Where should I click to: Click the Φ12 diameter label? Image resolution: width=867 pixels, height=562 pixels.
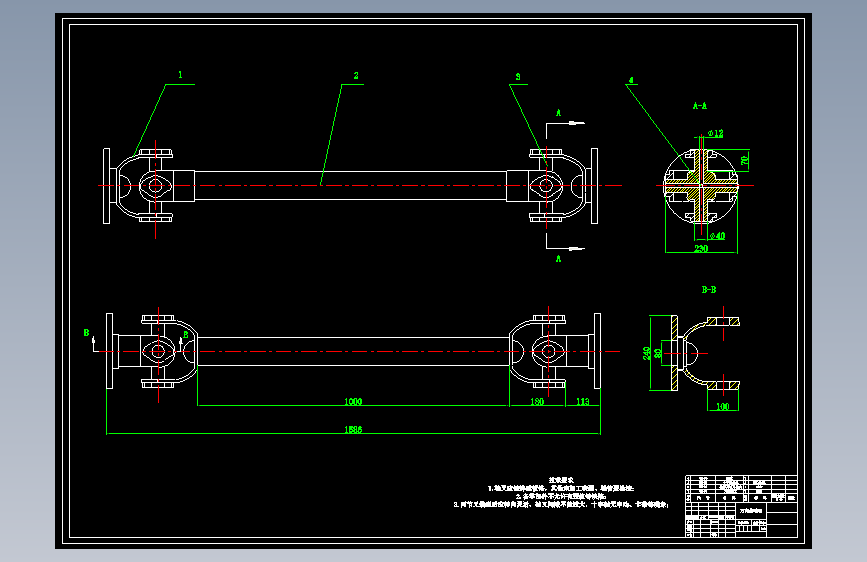click(715, 133)
